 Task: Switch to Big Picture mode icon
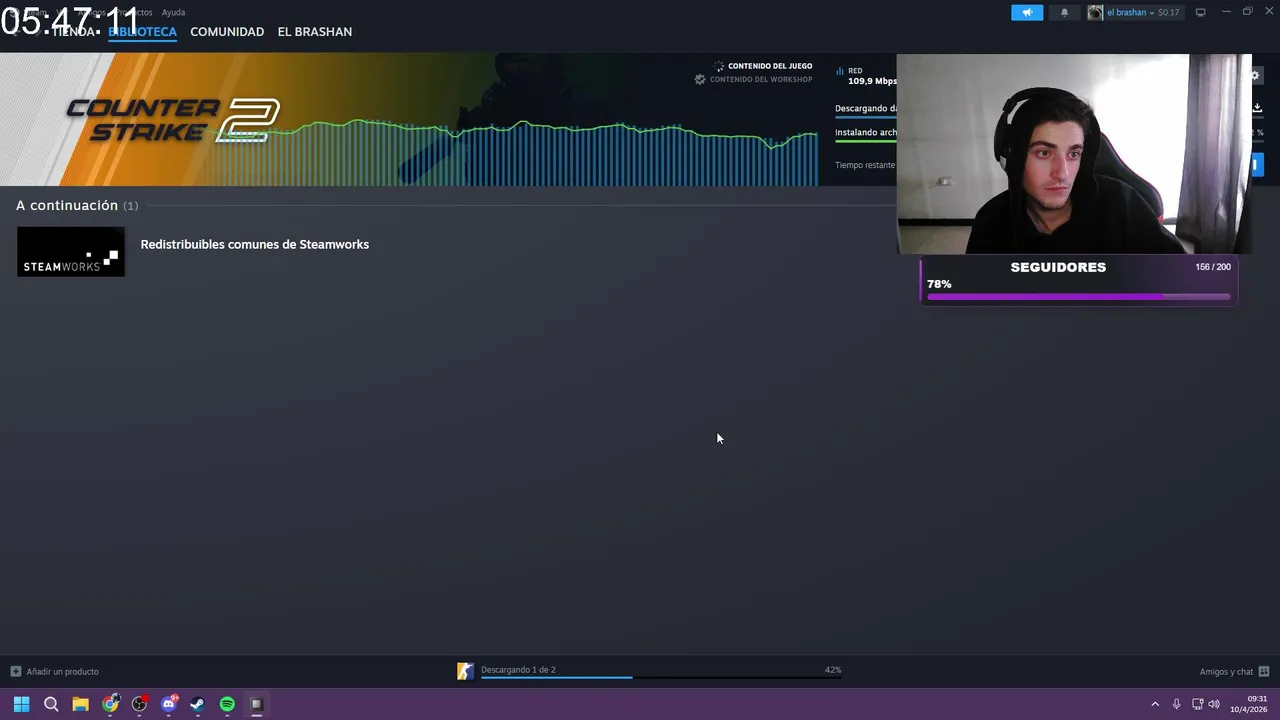point(1201,13)
